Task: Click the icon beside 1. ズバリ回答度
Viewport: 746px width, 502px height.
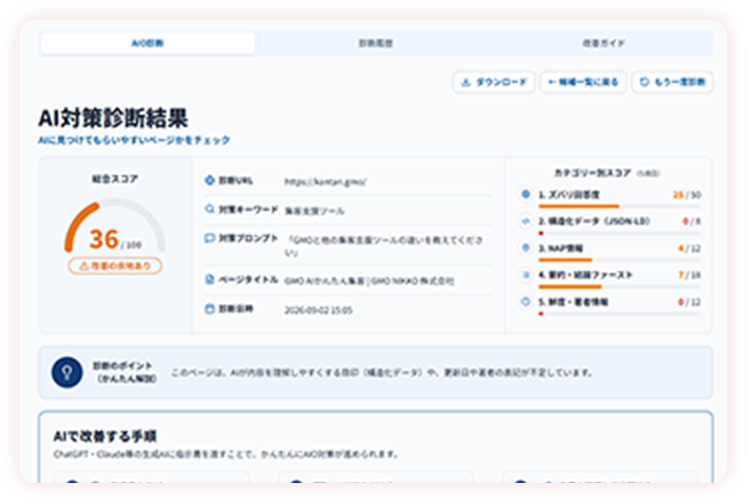Action: (x=526, y=194)
